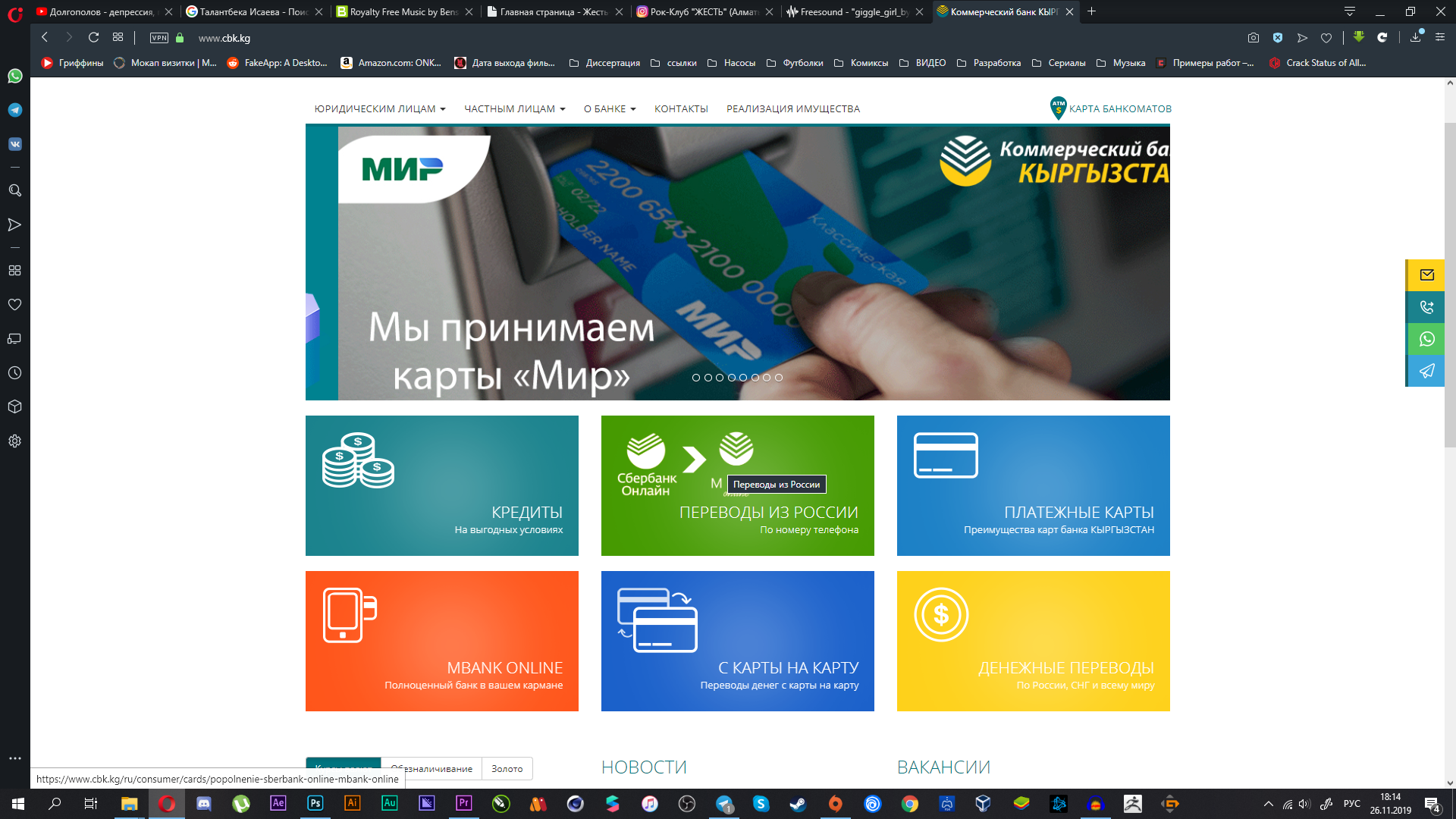Viewport: 1456px width, 819px height.
Task: Expand О БАНКЕ dropdown menu
Action: [x=609, y=109]
